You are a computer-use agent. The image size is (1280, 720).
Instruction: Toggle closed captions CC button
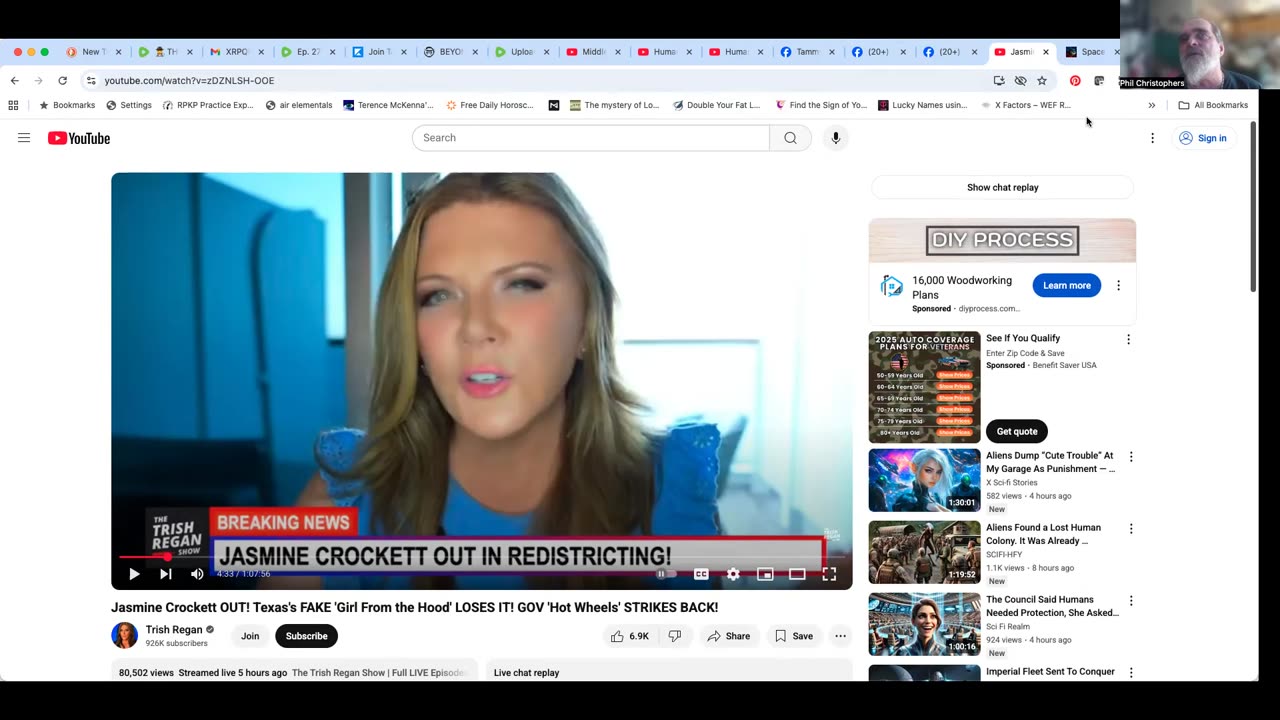701,574
